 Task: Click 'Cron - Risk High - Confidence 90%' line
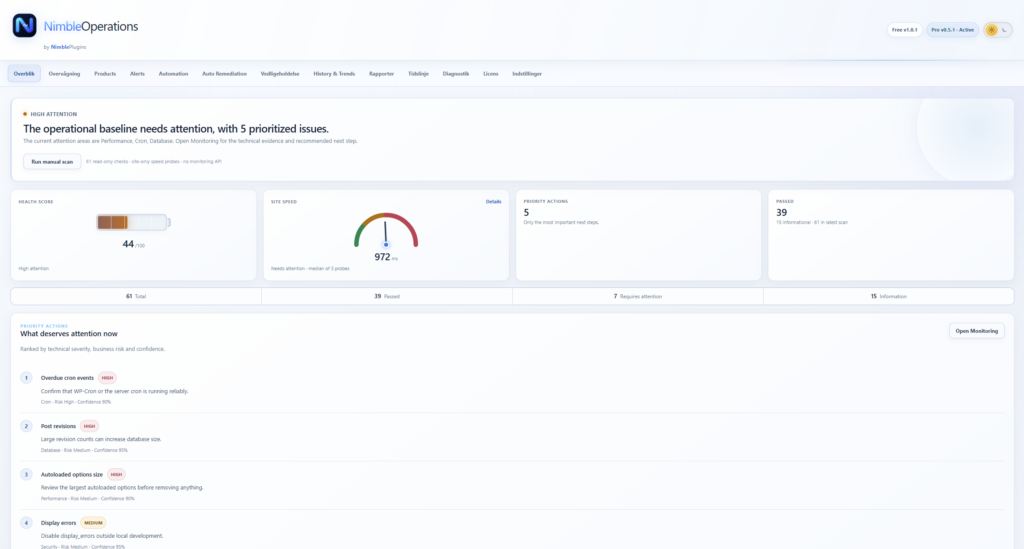pos(76,402)
